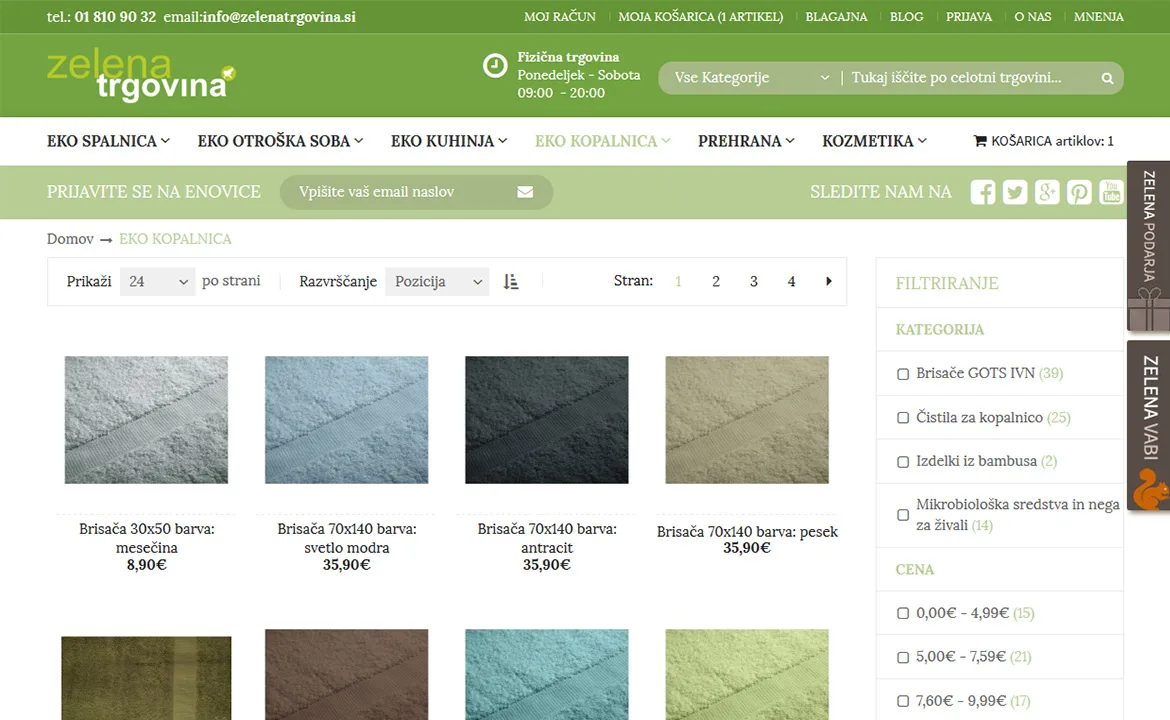Check Brisače GOTS IVN category filter

[x=903, y=374]
